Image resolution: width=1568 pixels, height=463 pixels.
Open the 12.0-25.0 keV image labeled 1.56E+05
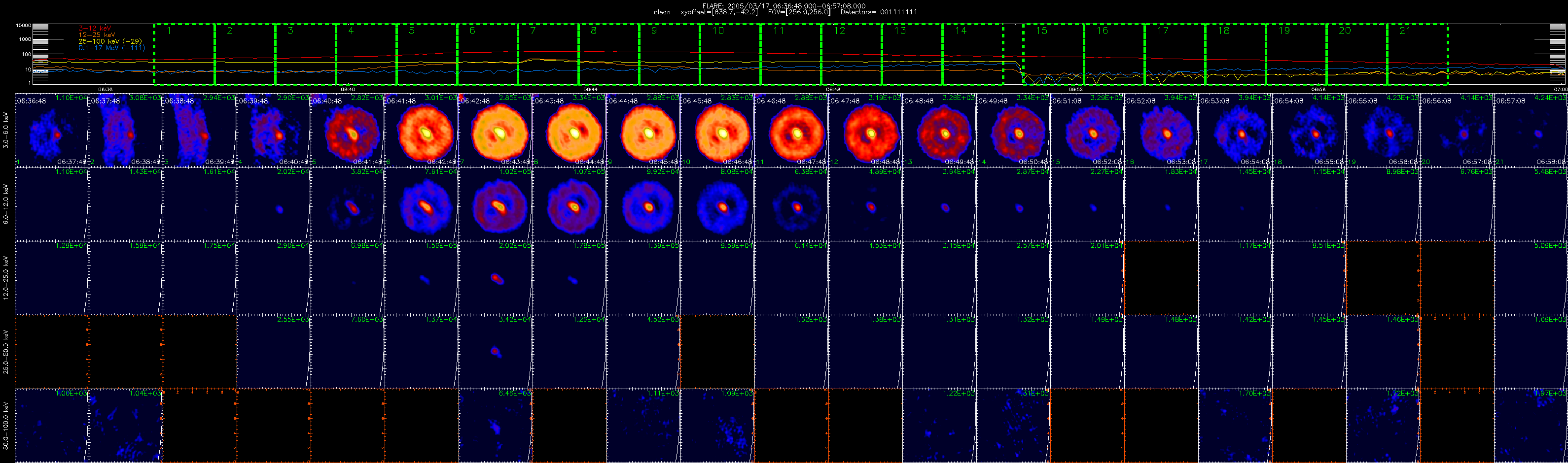pyautogui.click(x=421, y=277)
